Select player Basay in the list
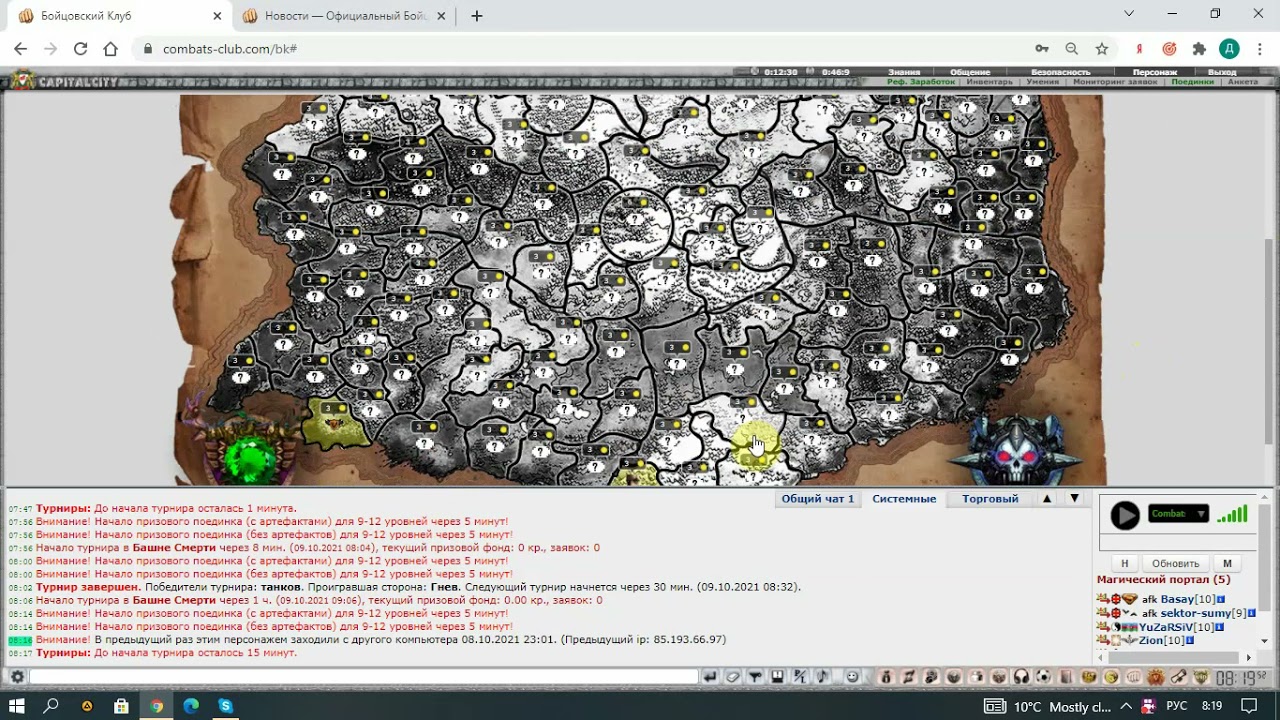This screenshot has width=1280, height=720. coord(1177,600)
